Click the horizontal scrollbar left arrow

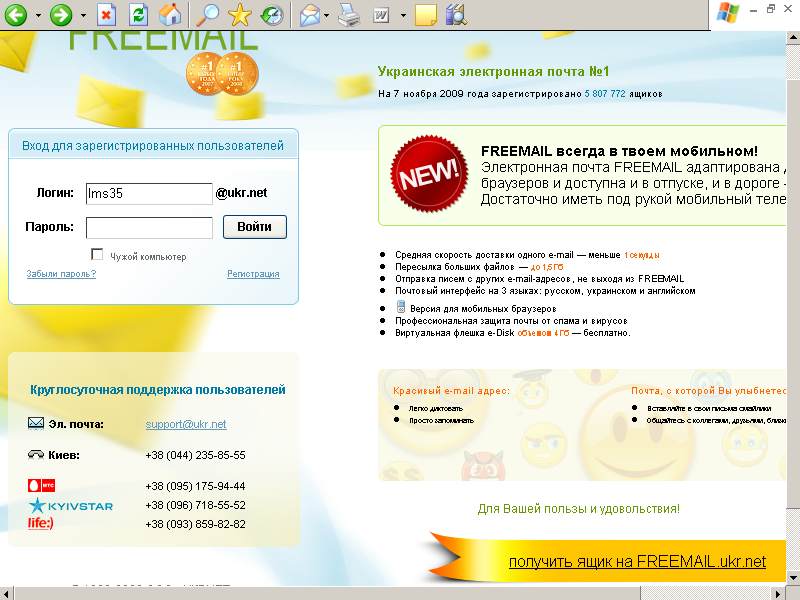[6, 594]
